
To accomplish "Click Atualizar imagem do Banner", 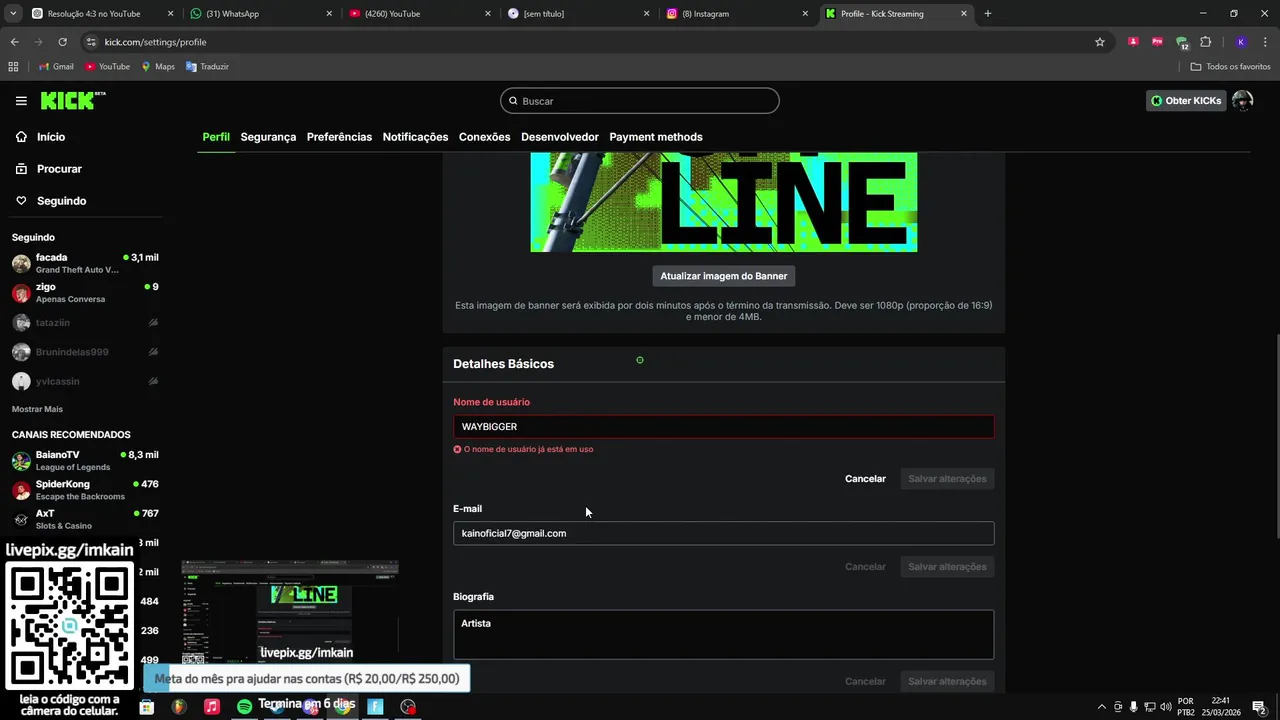I will click(724, 276).
